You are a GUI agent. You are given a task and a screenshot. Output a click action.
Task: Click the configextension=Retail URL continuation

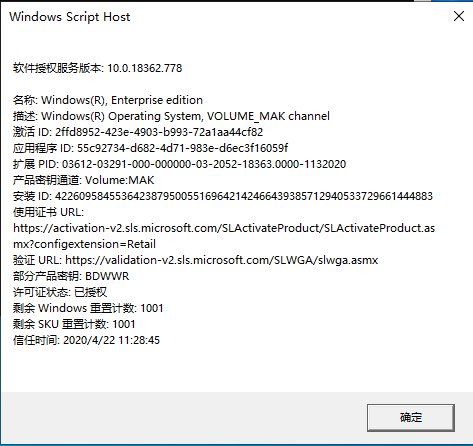[84, 244]
